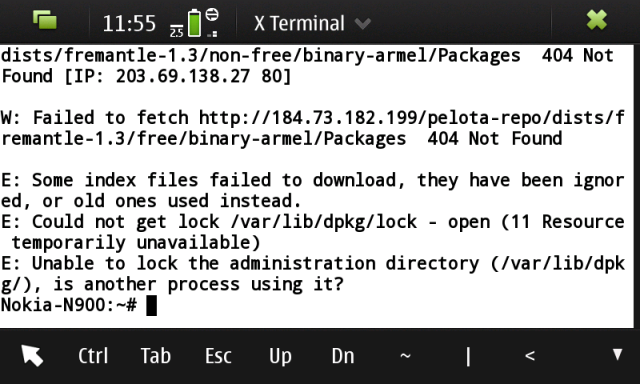Tap the Up history key

[x=280, y=356]
